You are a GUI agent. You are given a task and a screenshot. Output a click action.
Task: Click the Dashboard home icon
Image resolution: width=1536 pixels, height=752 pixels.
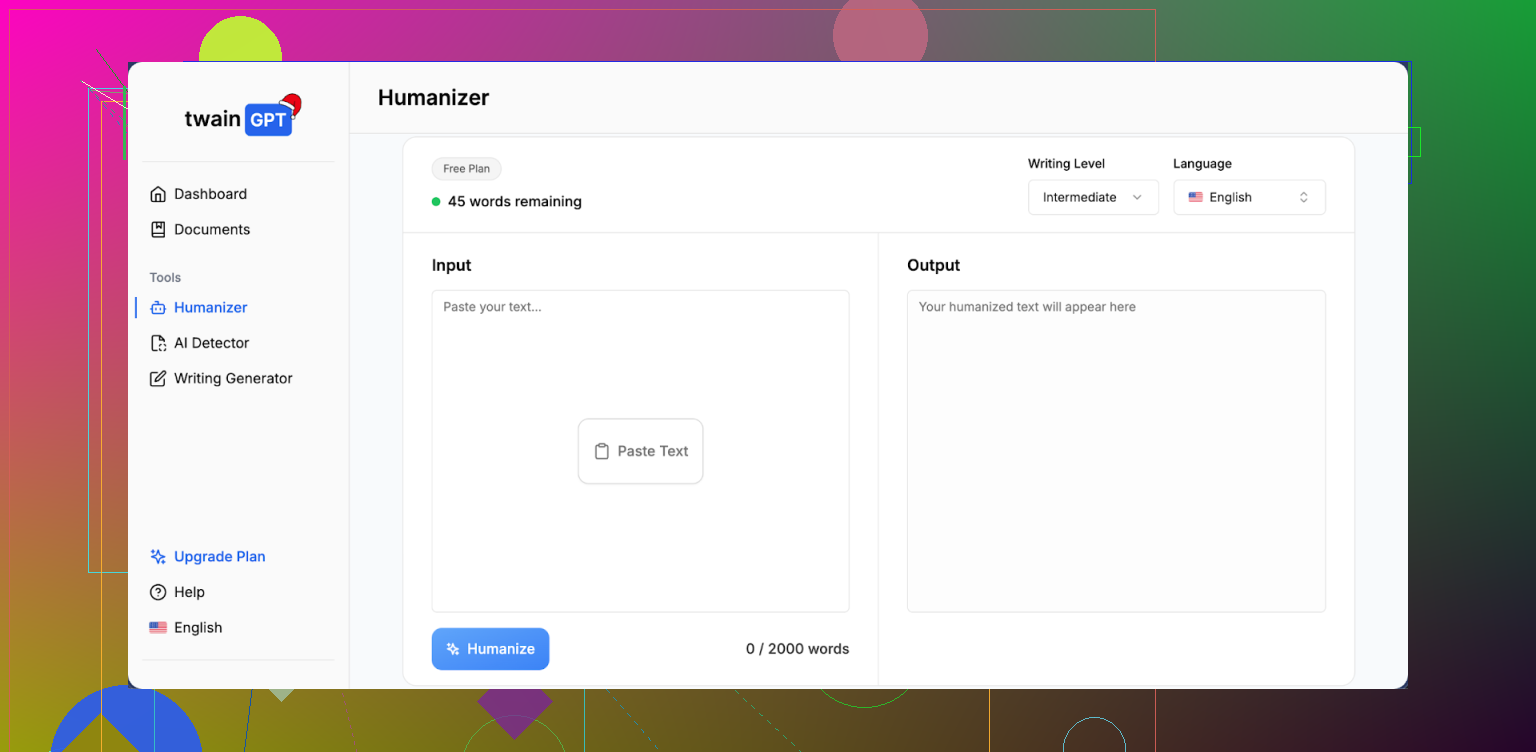coord(158,194)
